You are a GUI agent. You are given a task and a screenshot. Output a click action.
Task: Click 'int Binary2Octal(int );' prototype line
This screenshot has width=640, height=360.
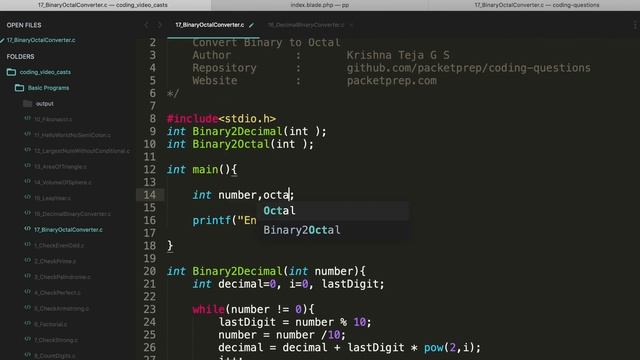tap(240, 144)
